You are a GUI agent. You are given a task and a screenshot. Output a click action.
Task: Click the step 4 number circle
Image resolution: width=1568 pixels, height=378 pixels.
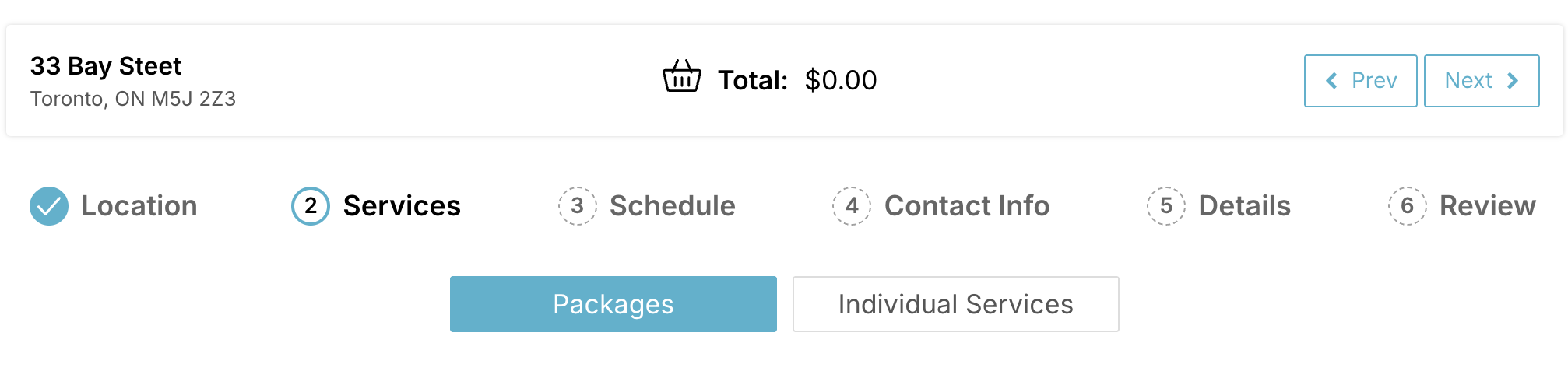[x=852, y=206]
